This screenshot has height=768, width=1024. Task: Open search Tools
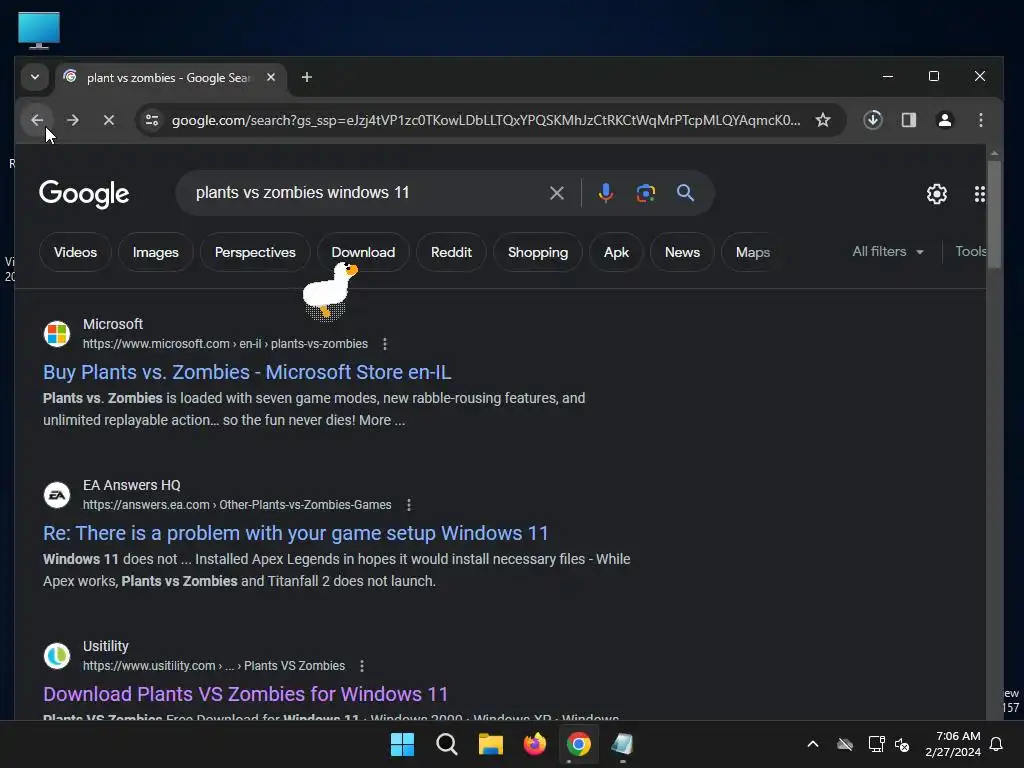(x=970, y=251)
